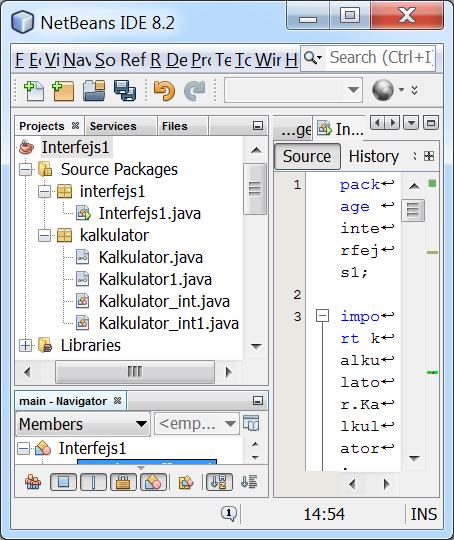The width and height of the screenshot is (454, 540).
Task: Open the configuration combo box in toolbar
Action: pyautogui.click(x=293, y=90)
